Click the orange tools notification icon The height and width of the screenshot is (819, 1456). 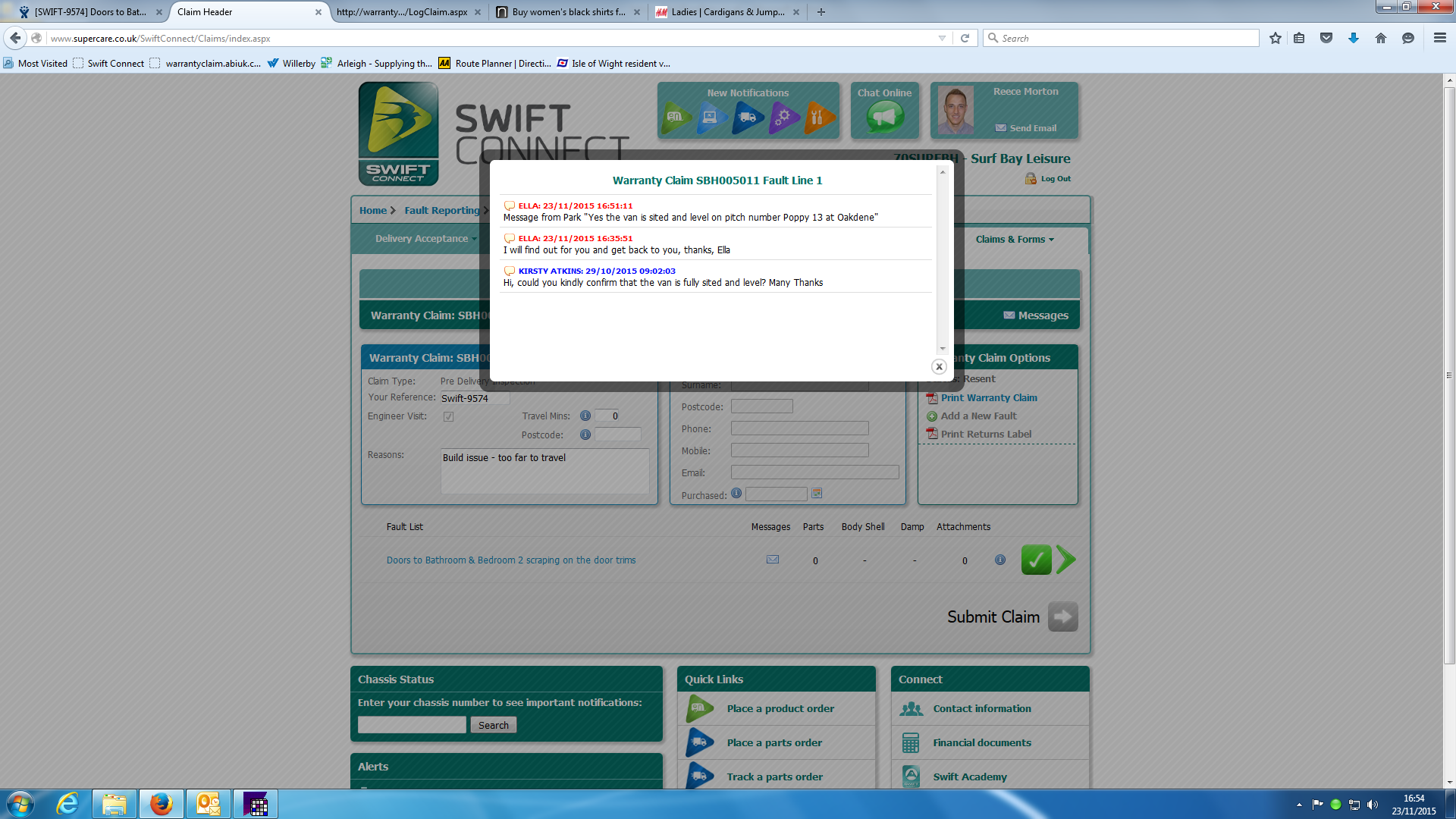pyautogui.click(x=819, y=118)
